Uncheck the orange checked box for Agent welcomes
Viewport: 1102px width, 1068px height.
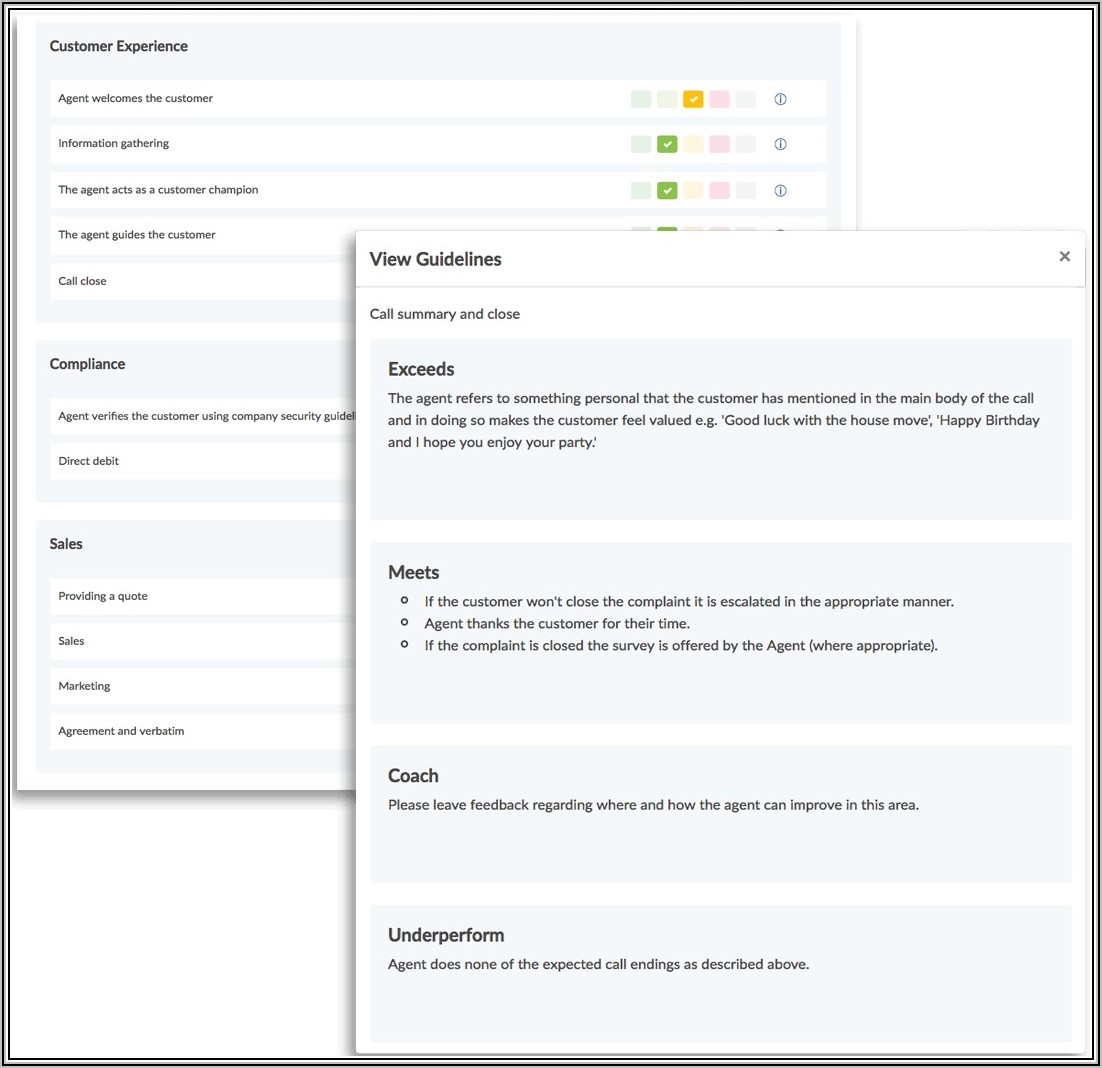(693, 99)
